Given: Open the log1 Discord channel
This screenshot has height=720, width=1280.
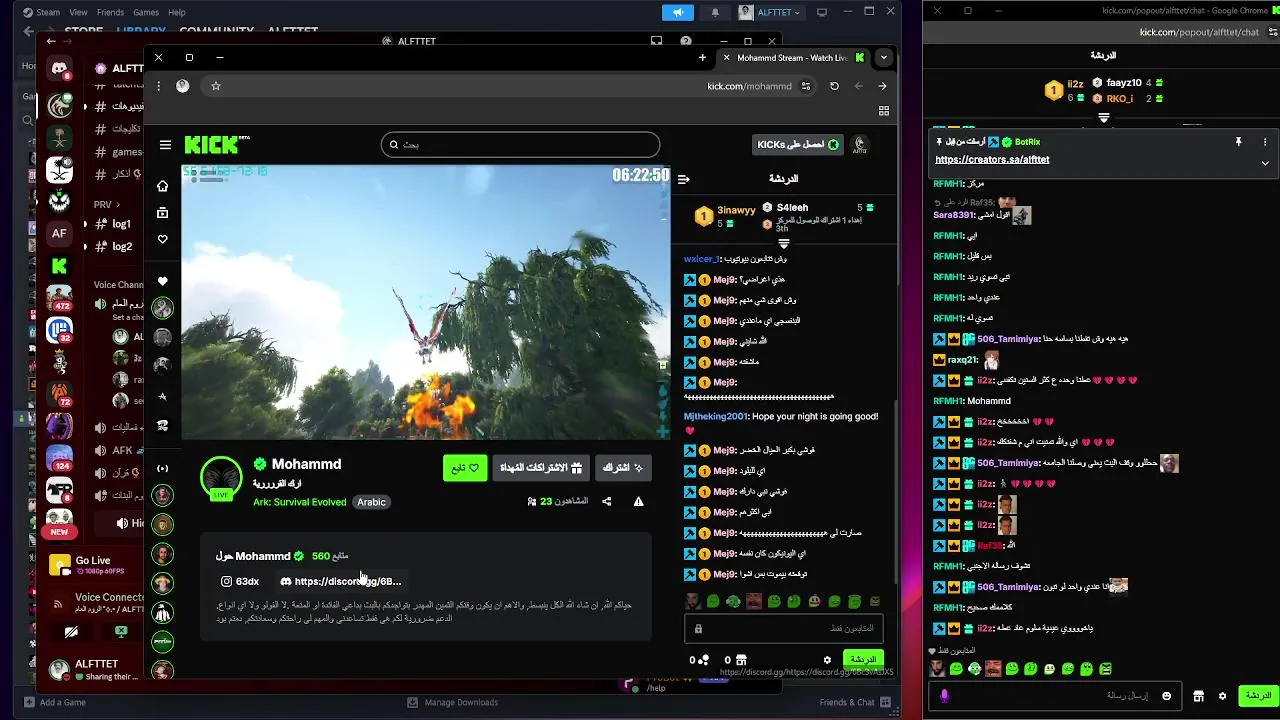Looking at the screenshot, I should pyautogui.click(x=122, y=225).
